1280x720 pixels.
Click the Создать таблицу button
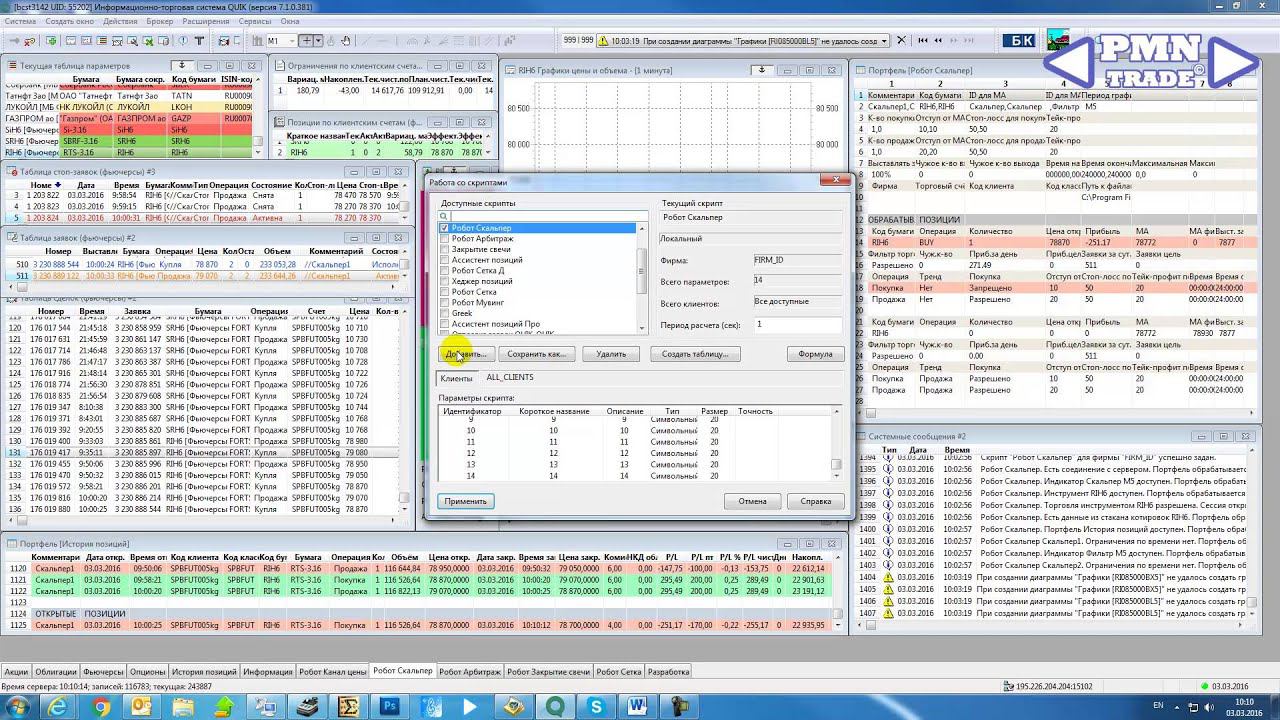point(695,354)
